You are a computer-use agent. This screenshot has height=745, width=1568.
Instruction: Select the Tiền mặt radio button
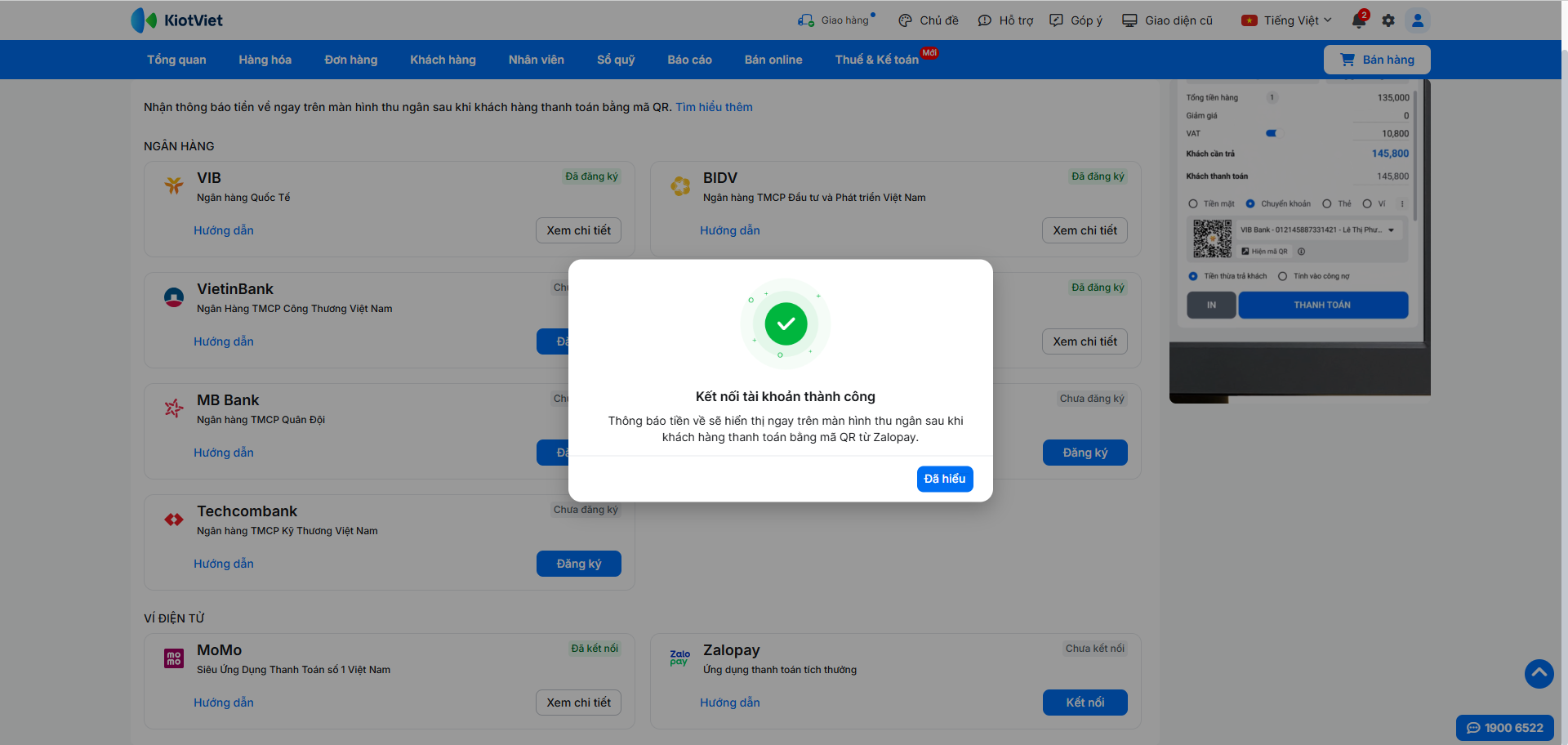point(1193,204)
